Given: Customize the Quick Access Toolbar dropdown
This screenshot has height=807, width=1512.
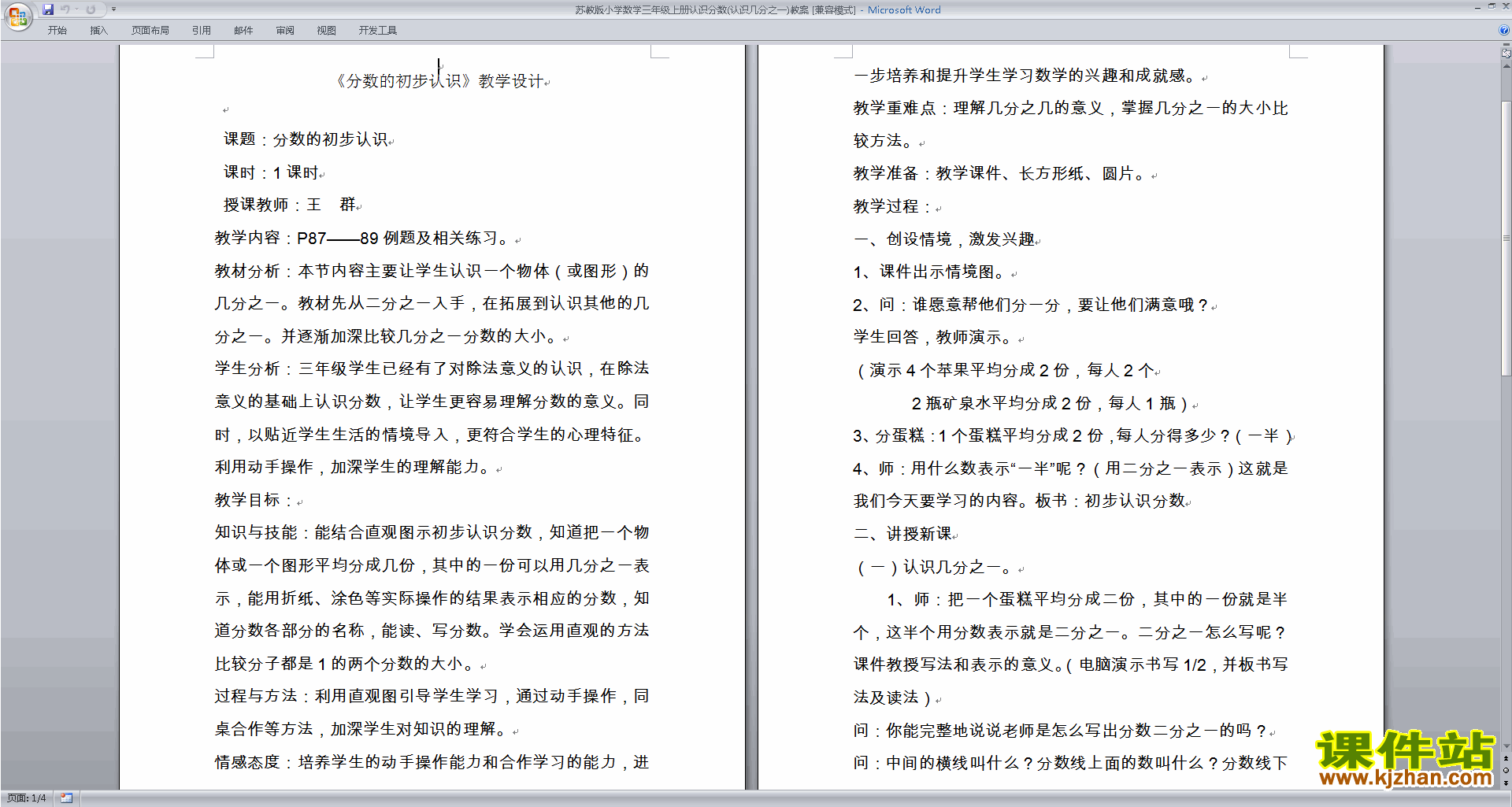Looking at the screenshot, I should pos(113,9).
